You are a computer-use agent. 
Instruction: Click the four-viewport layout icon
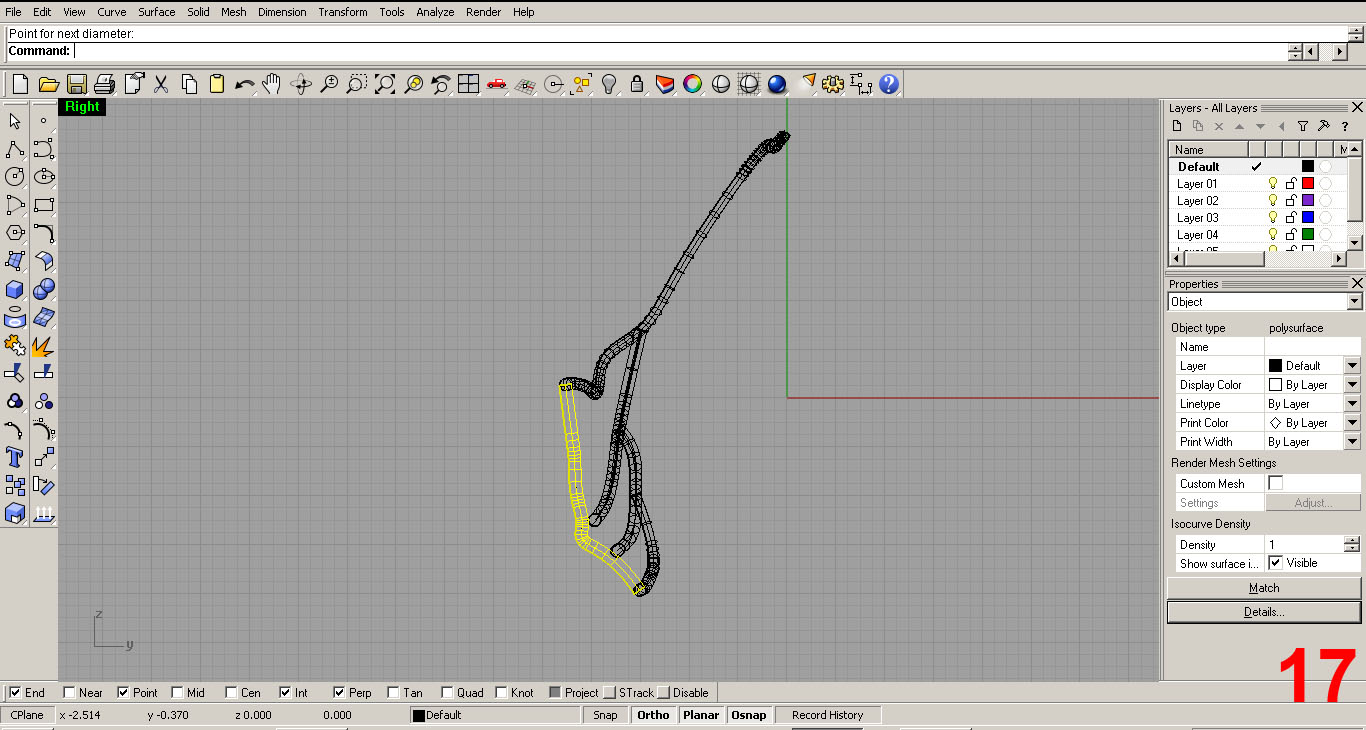[468, 85]
